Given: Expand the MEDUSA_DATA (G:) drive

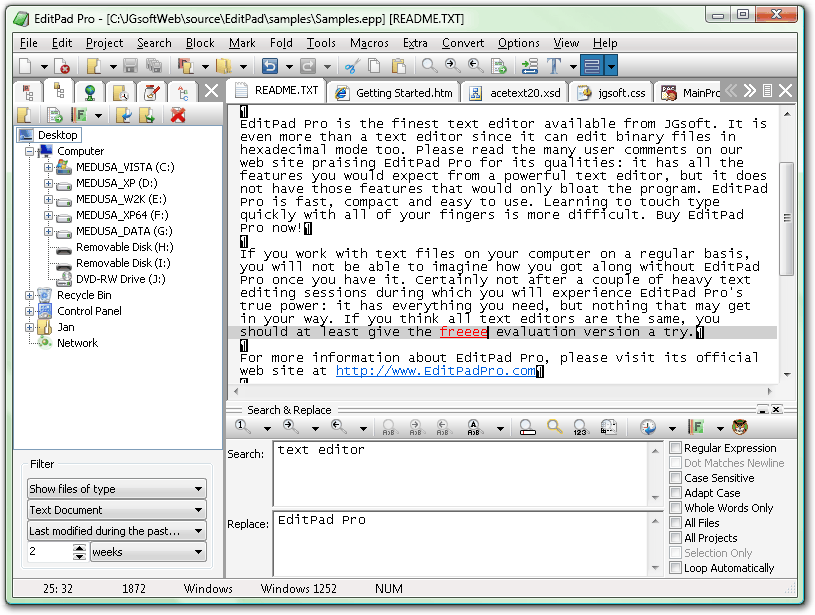Looking at the screenshot, I should [48, 231].
